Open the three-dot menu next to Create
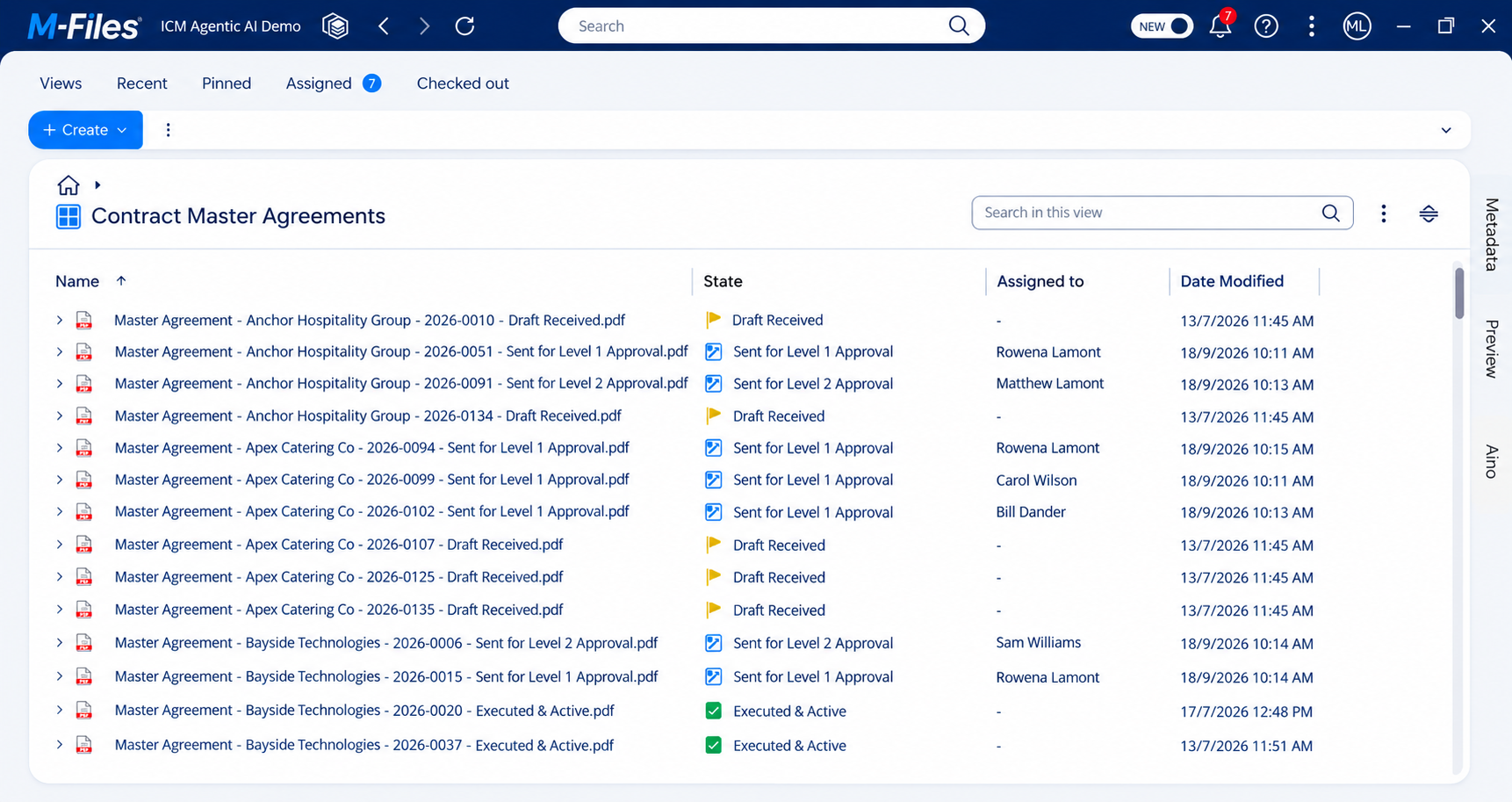This screenshot has height=802, width=1512. point(168,130)
